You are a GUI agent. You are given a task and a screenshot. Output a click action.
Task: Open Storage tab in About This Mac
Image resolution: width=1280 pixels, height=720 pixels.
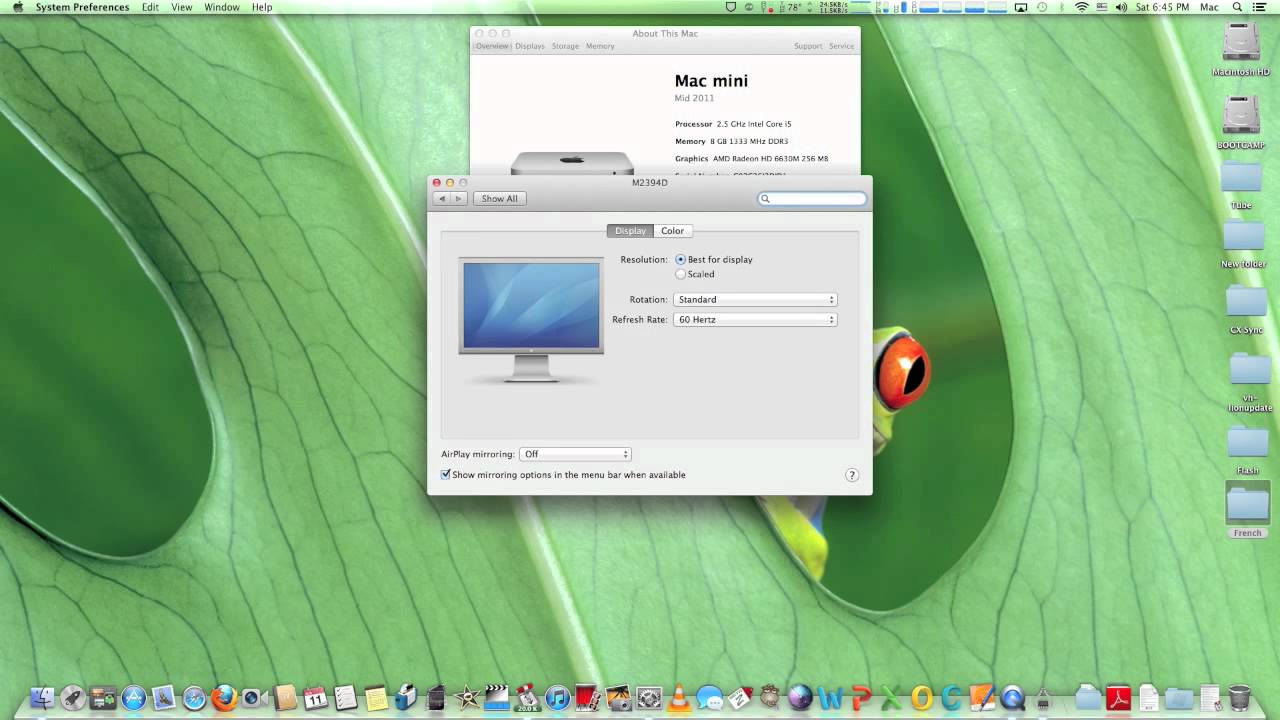click(x=565, y=46)
